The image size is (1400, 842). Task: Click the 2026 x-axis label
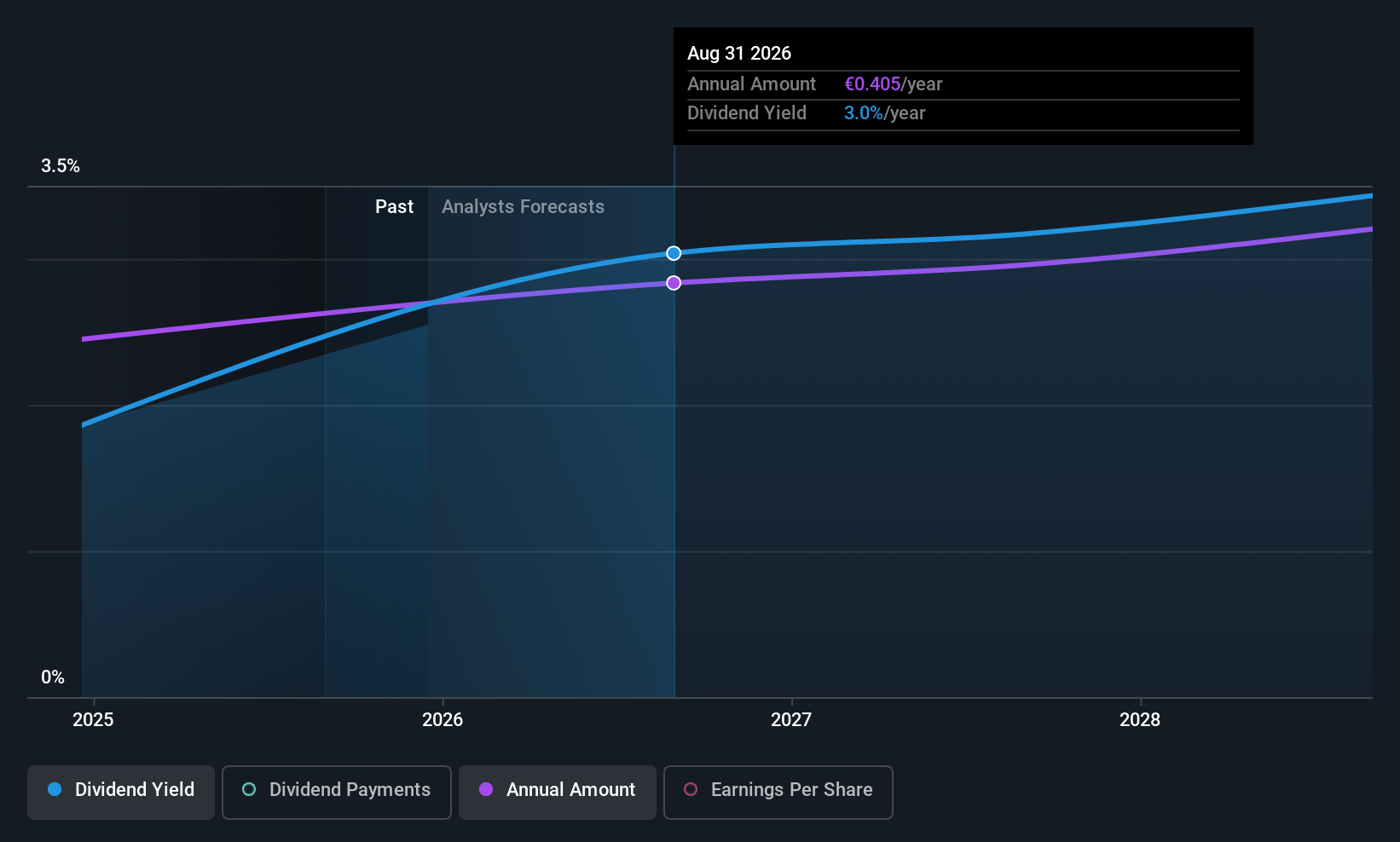click(x=443, y=720)
